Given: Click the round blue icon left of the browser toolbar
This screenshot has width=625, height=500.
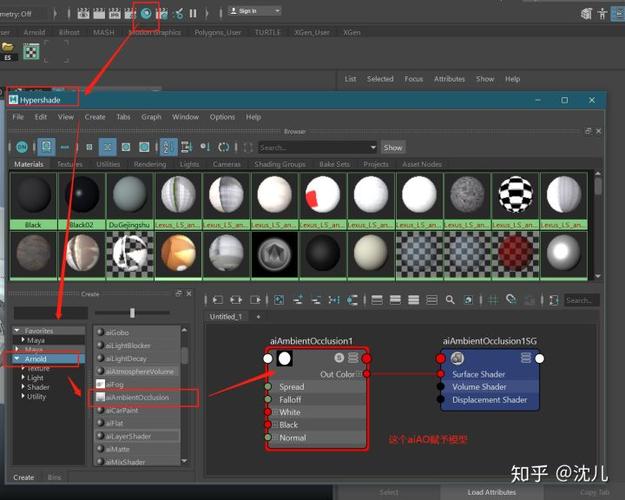Looking at the screenshot, I should (x=21, y=147).
